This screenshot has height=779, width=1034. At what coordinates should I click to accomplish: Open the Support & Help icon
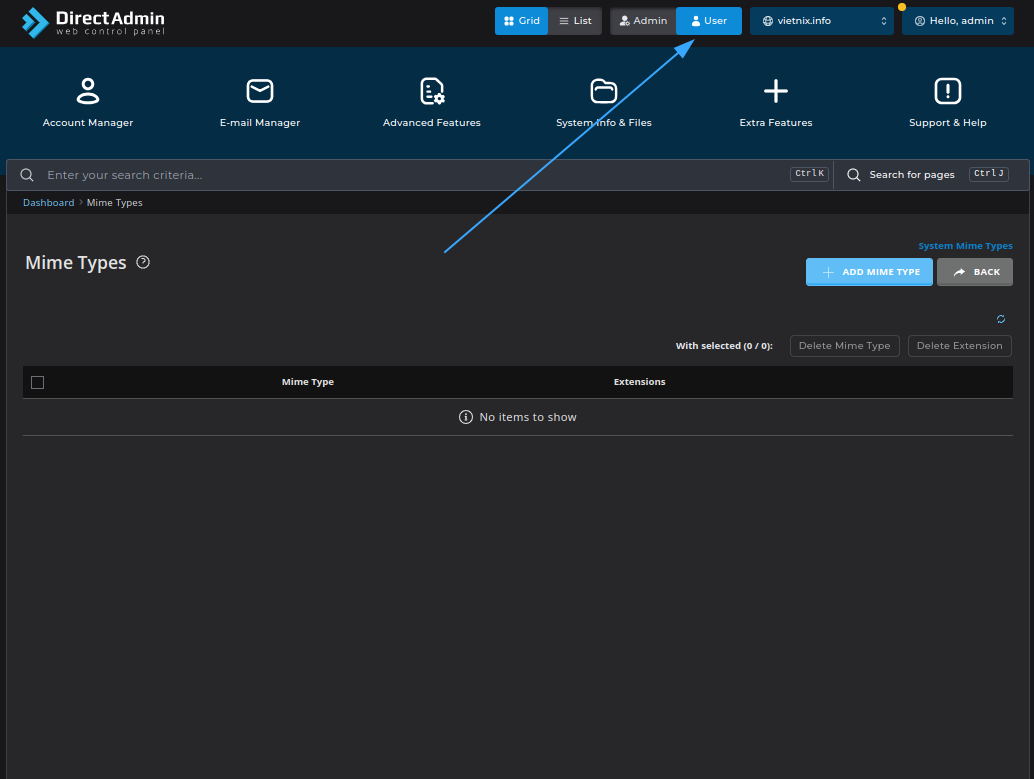click(947, 92)
